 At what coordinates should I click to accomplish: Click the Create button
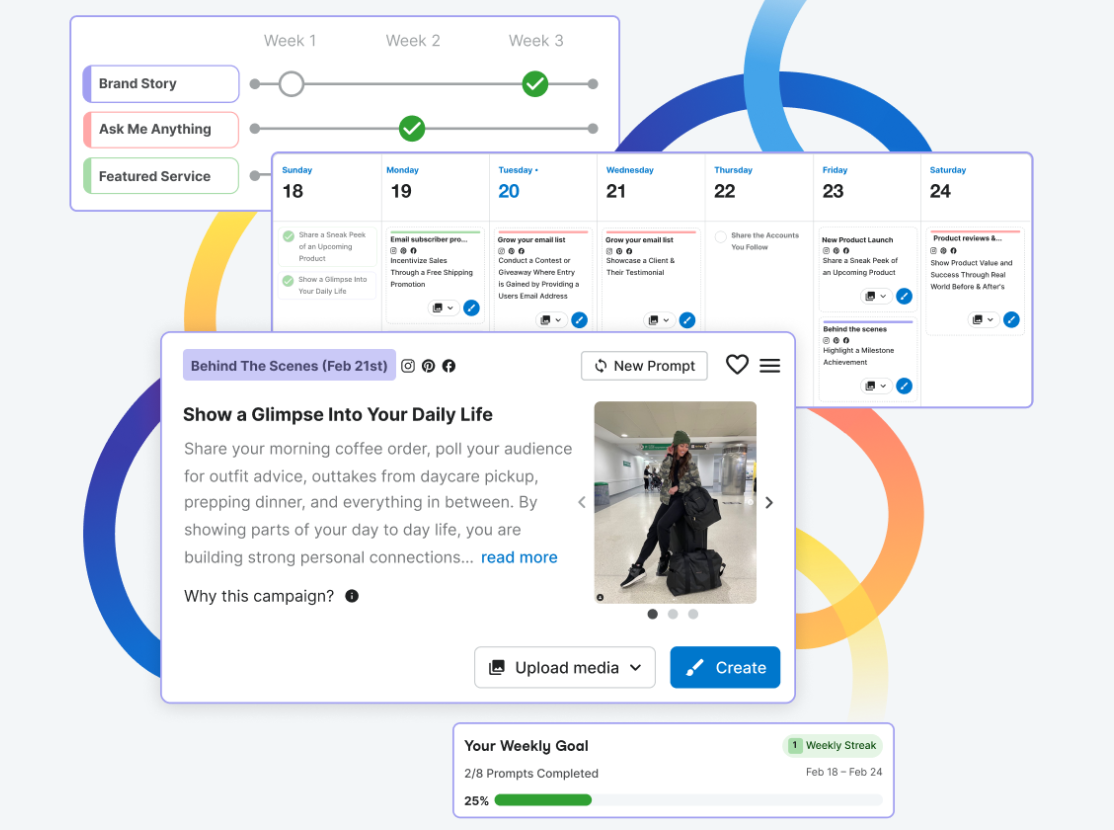click(725, 667)
